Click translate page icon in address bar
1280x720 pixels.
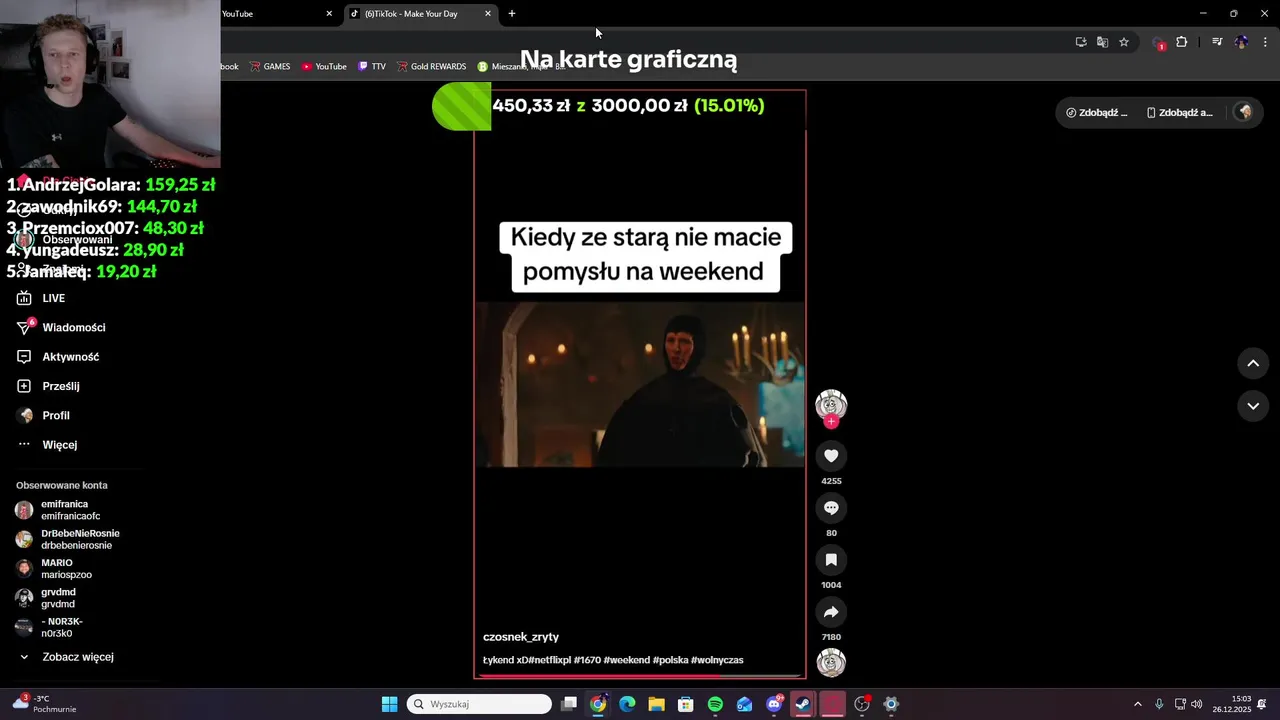click(x=1102, y=42)
